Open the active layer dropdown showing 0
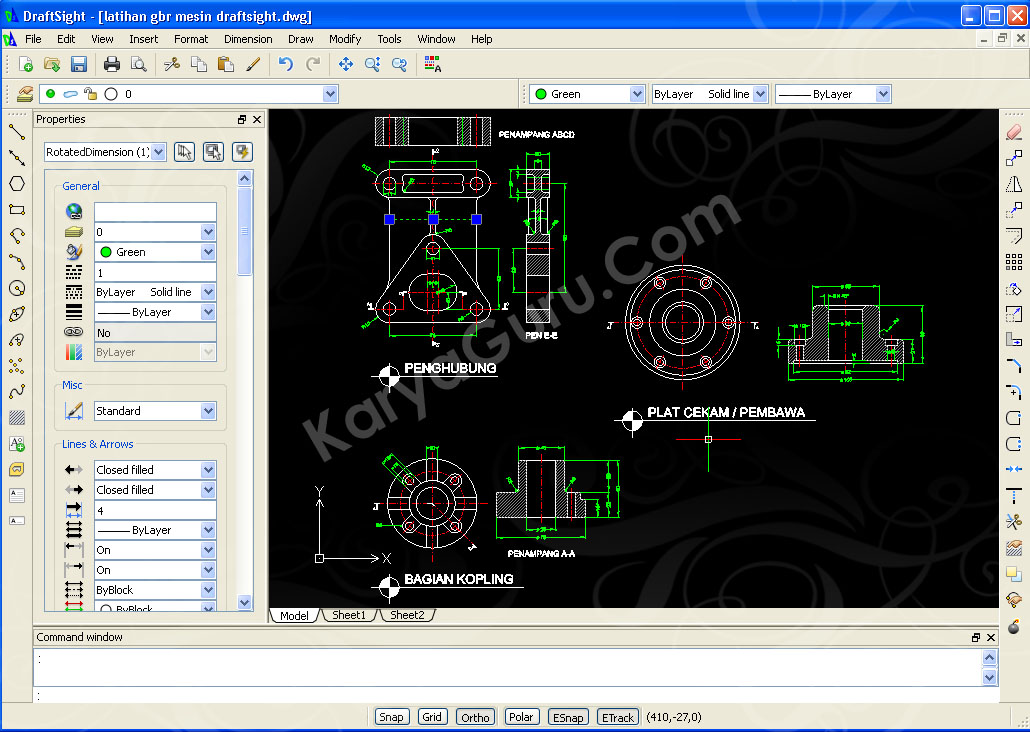This screenshot has height=732, width=1030. tap(328, 93)
